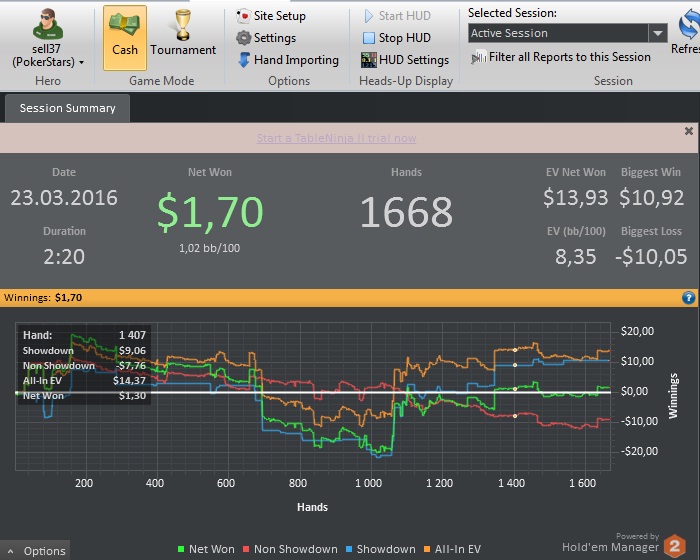Screen dimensions: 700x560
Task: Click the Hand Importing arrow icon
Action: 244,60
